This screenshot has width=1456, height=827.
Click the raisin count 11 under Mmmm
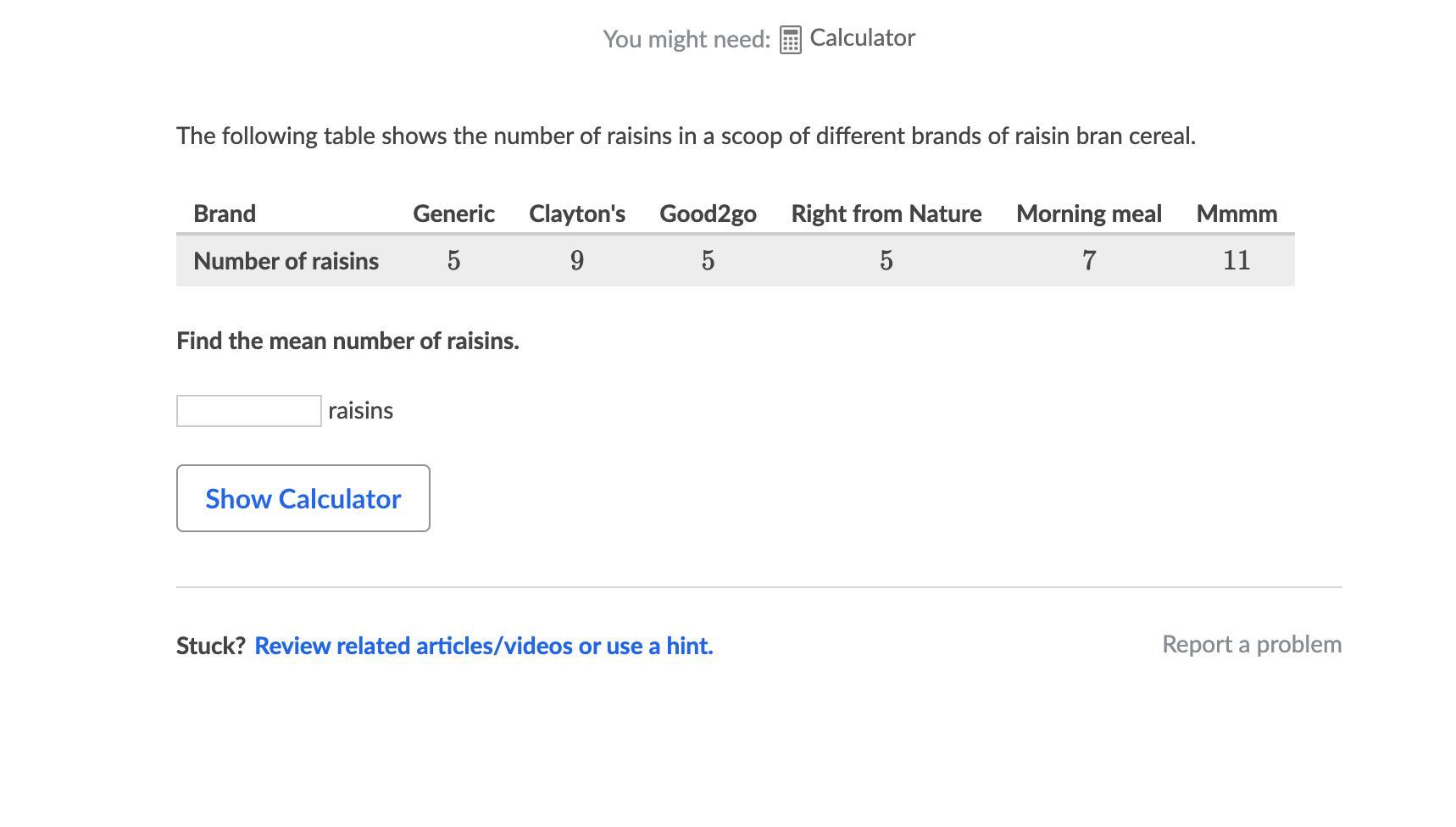pos(1236,261)
